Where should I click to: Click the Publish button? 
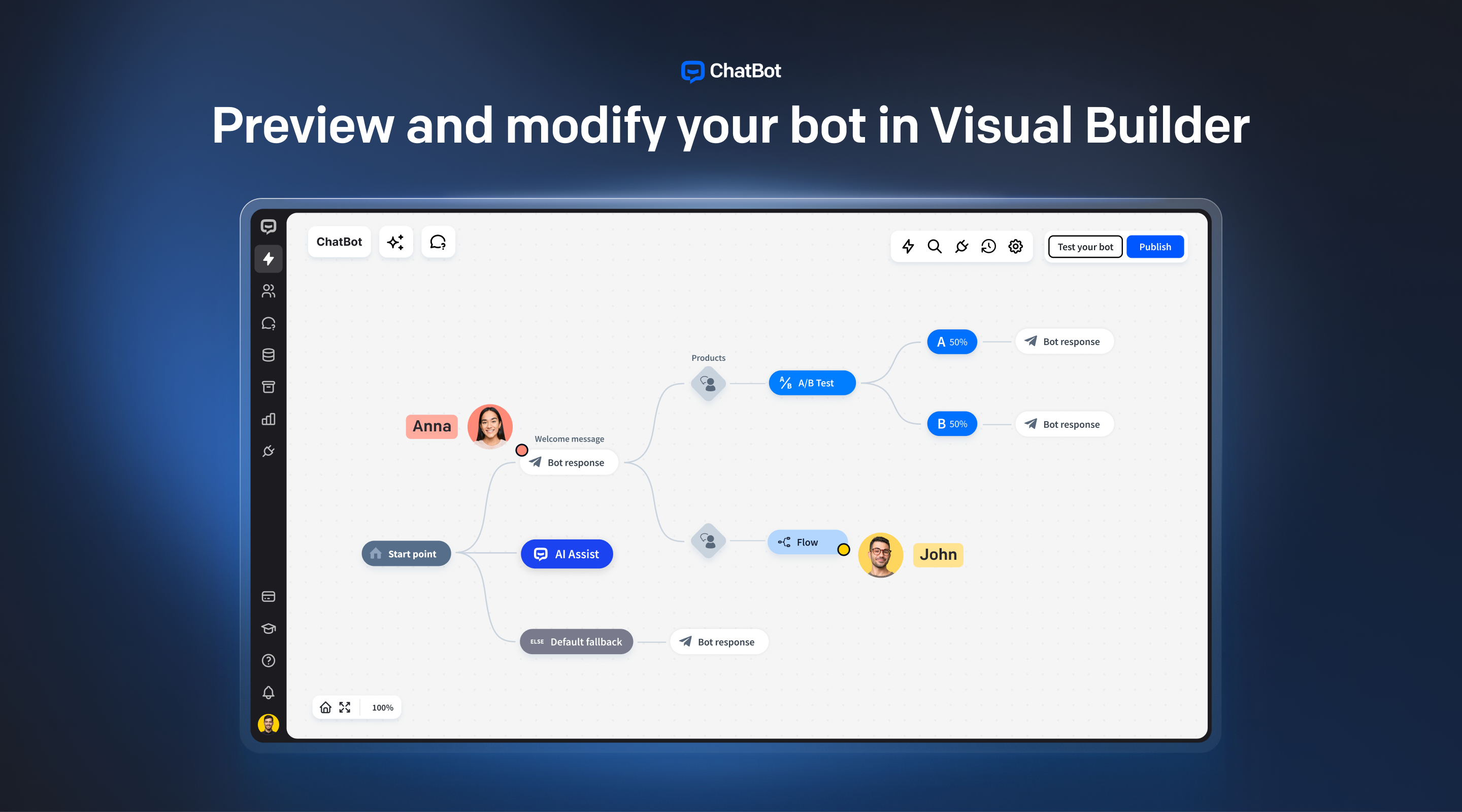click(x=1155, y=246)
